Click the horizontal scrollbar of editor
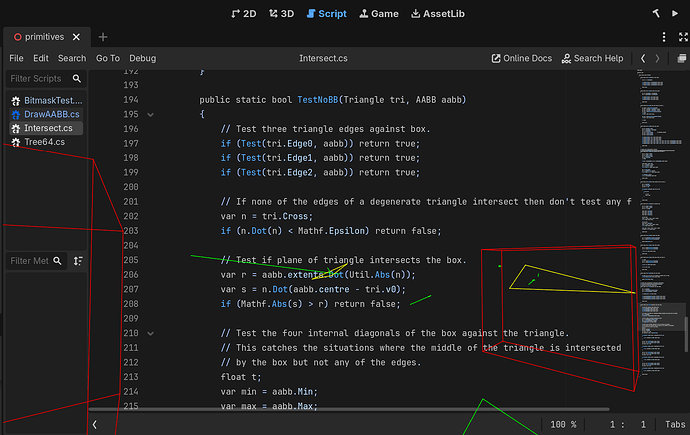Screen dimensions: 690x435 click(349, 409)
